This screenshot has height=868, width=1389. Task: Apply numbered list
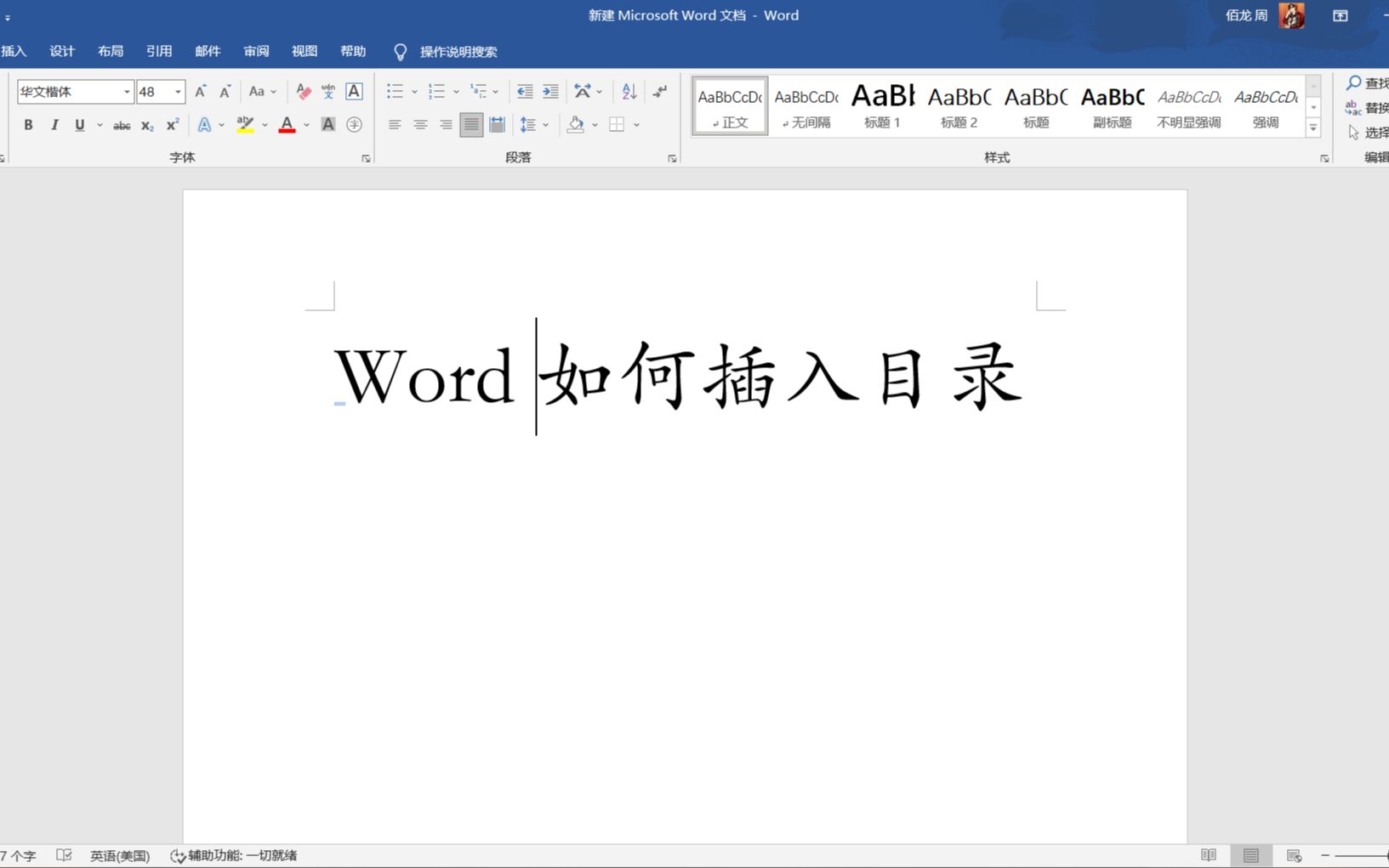(436, 92)
